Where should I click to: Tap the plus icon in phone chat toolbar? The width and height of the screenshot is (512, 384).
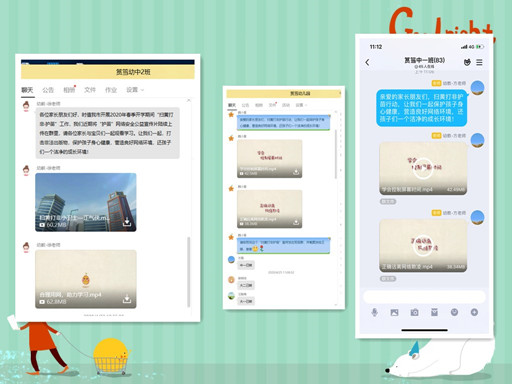point(474,312)
